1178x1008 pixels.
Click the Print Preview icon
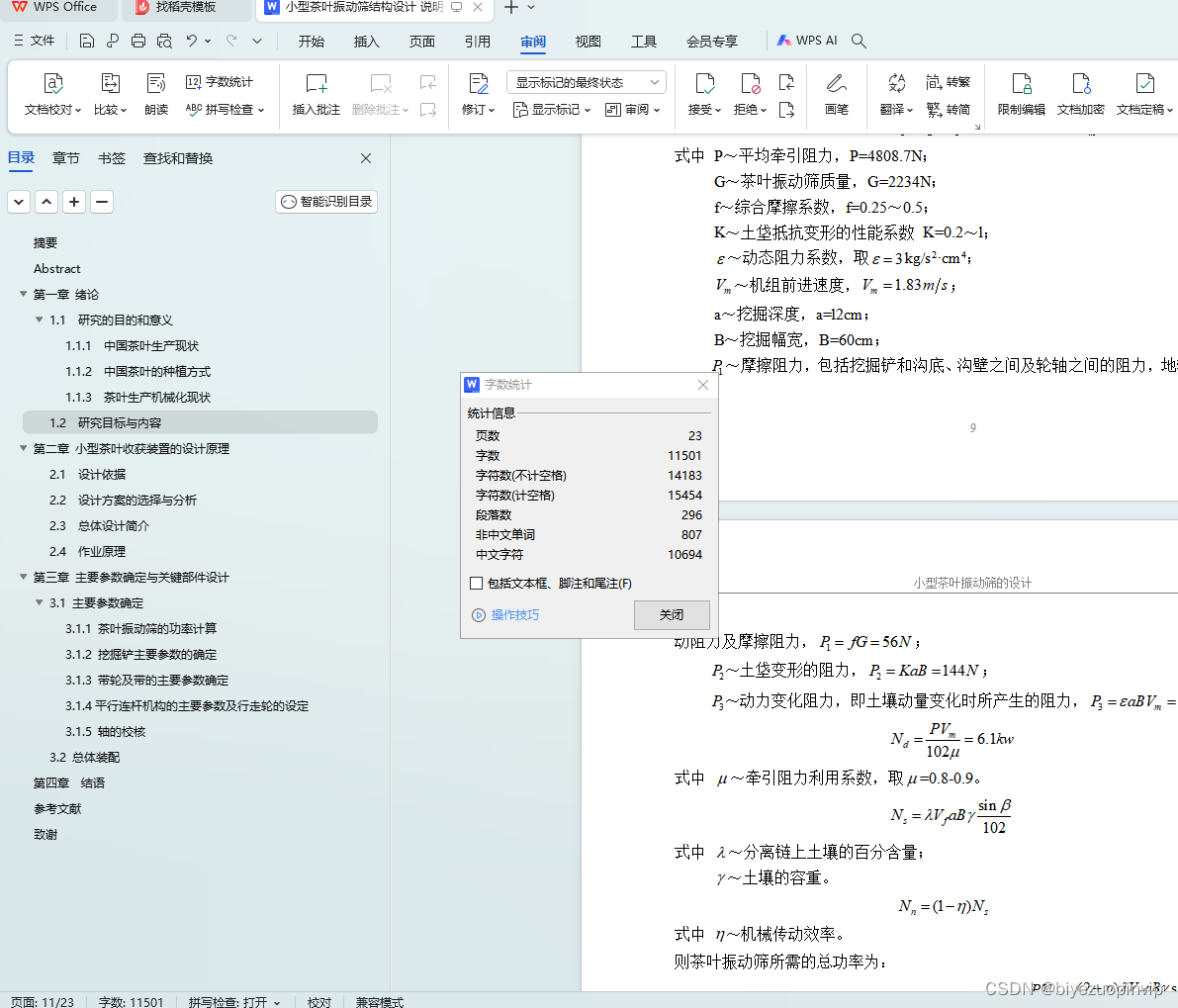pyautogui.click(x=164, y=41)
